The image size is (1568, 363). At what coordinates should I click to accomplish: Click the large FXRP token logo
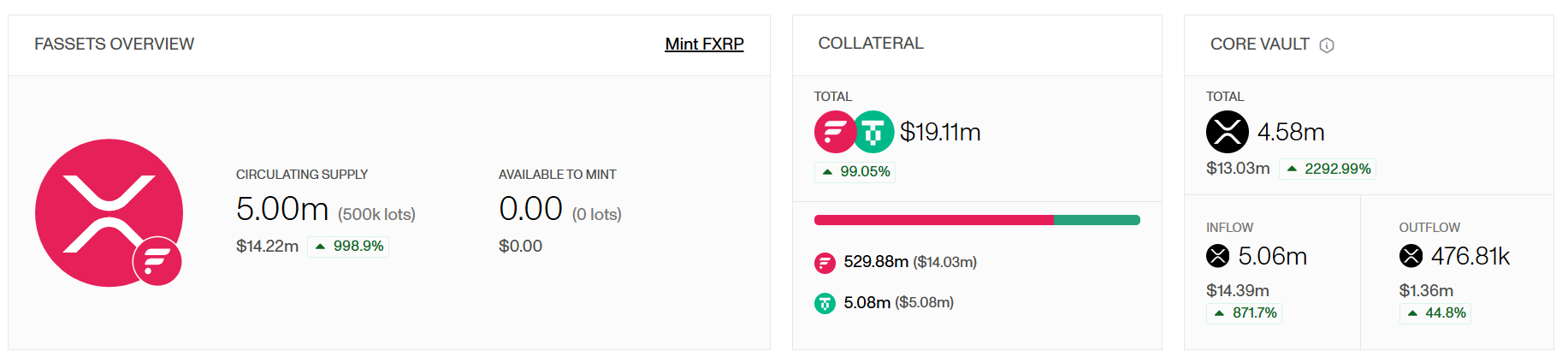point(109,212)
